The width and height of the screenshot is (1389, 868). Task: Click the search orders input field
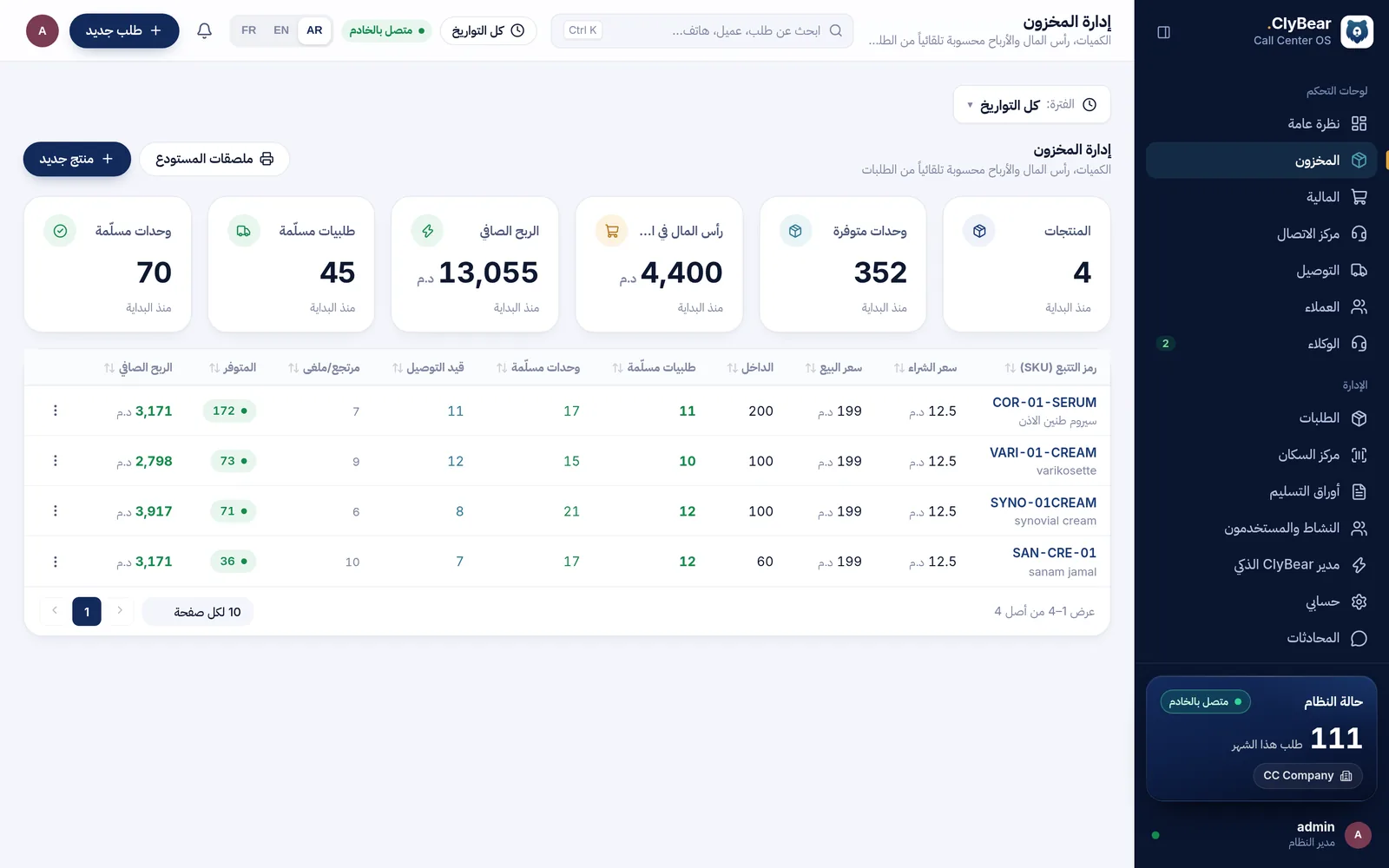point(702,30)
